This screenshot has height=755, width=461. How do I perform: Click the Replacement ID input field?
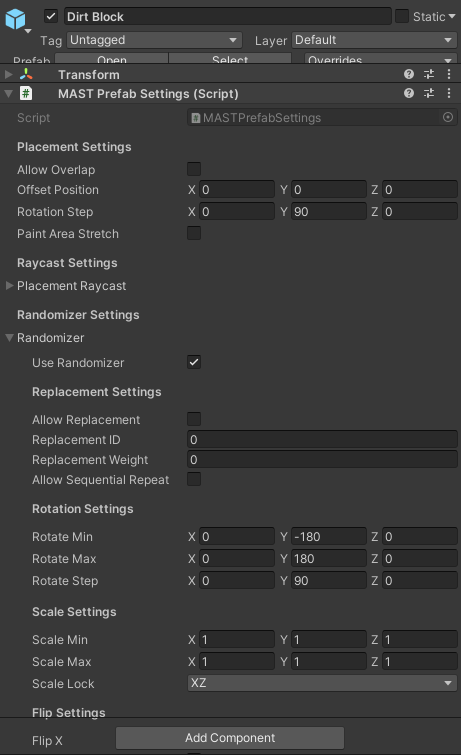click(x=322, y=440)
